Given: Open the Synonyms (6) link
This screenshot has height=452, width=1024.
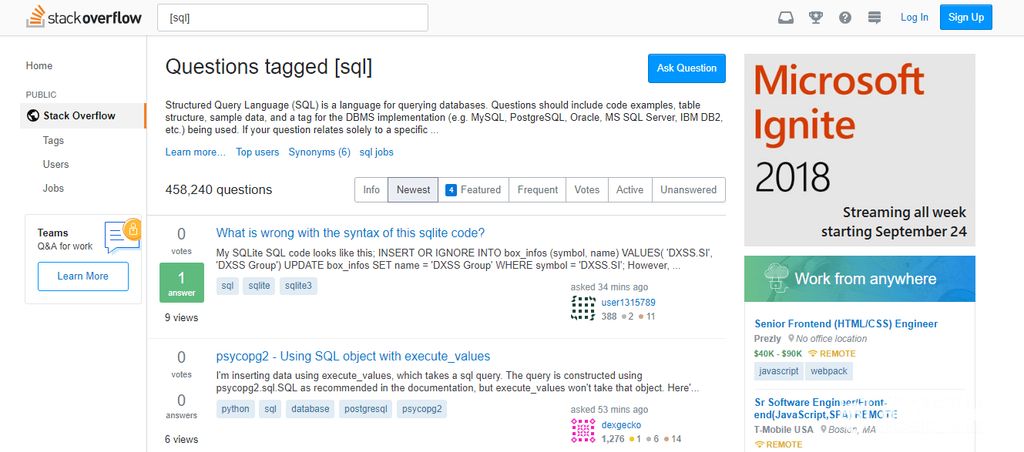Looking at the screenshot, I should coord(319,152).
